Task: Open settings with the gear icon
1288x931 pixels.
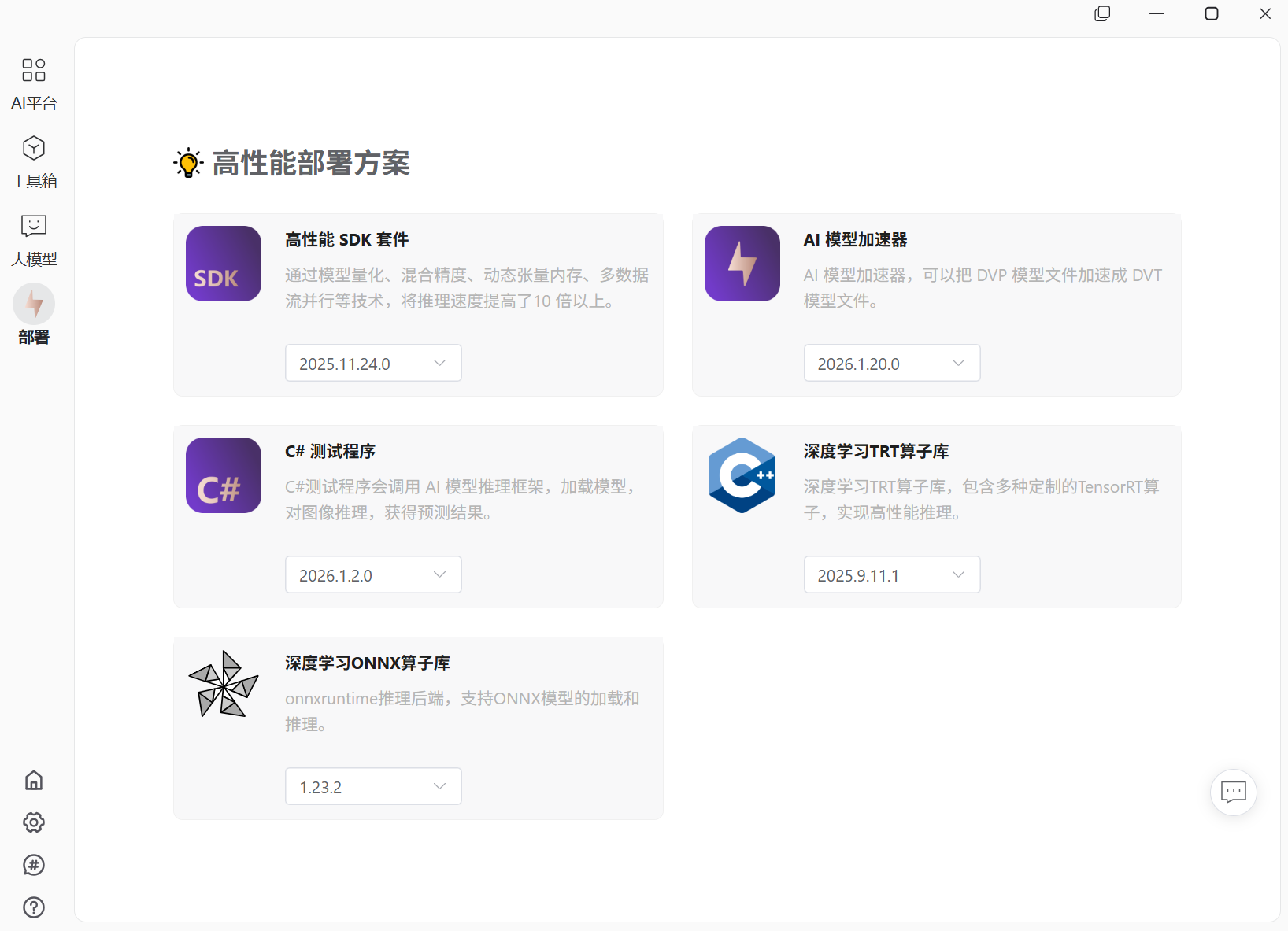Action: click(34, 822)
